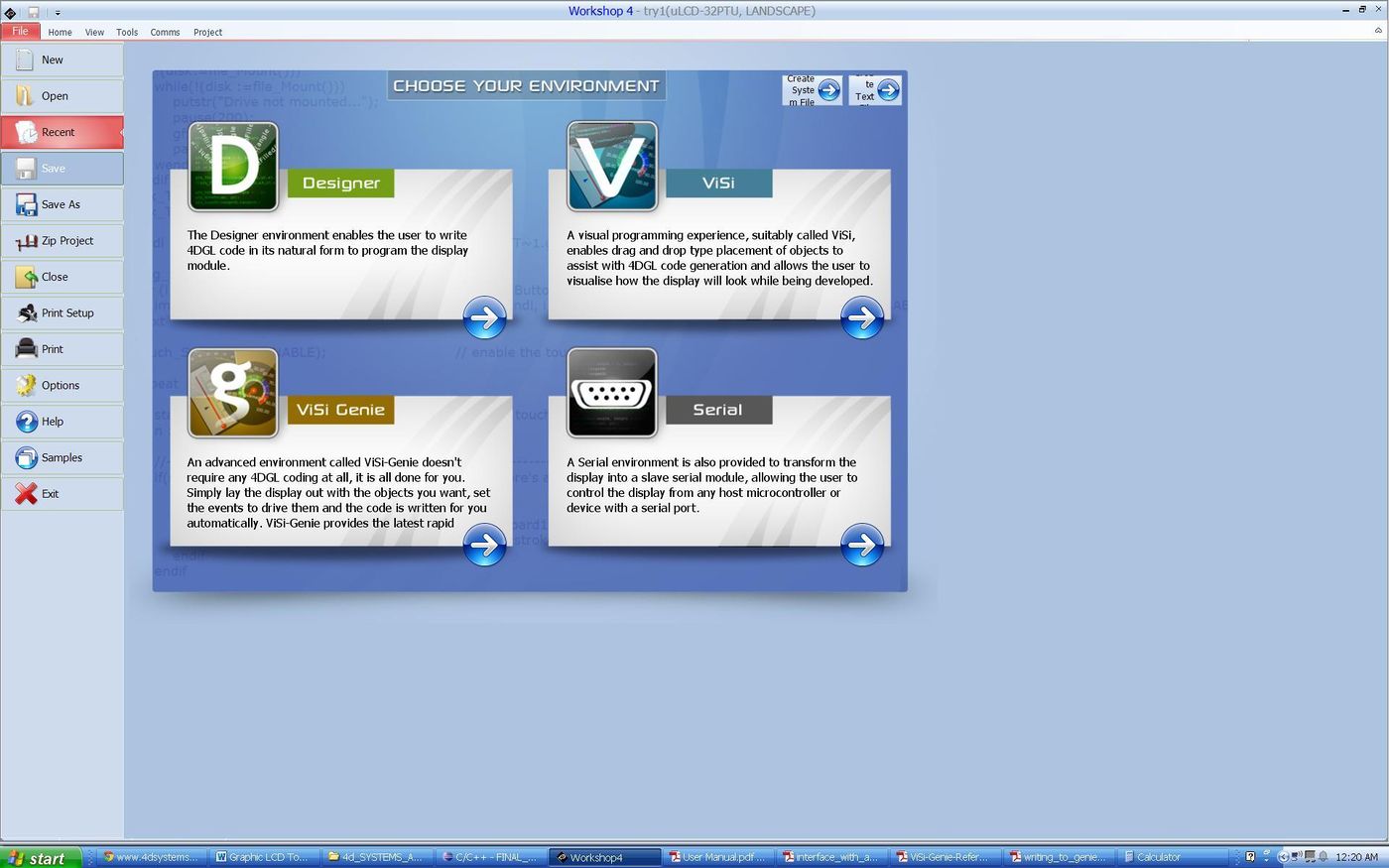Click the quick access save icon
This screenshot has width=1389, height=868.
[x=33, y=12]
